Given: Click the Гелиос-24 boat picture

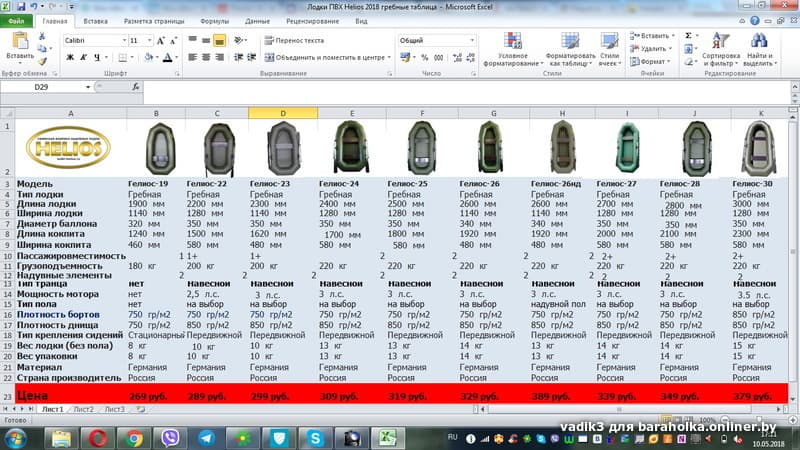Looking at the screenshot, I should [x=351, y=147].
